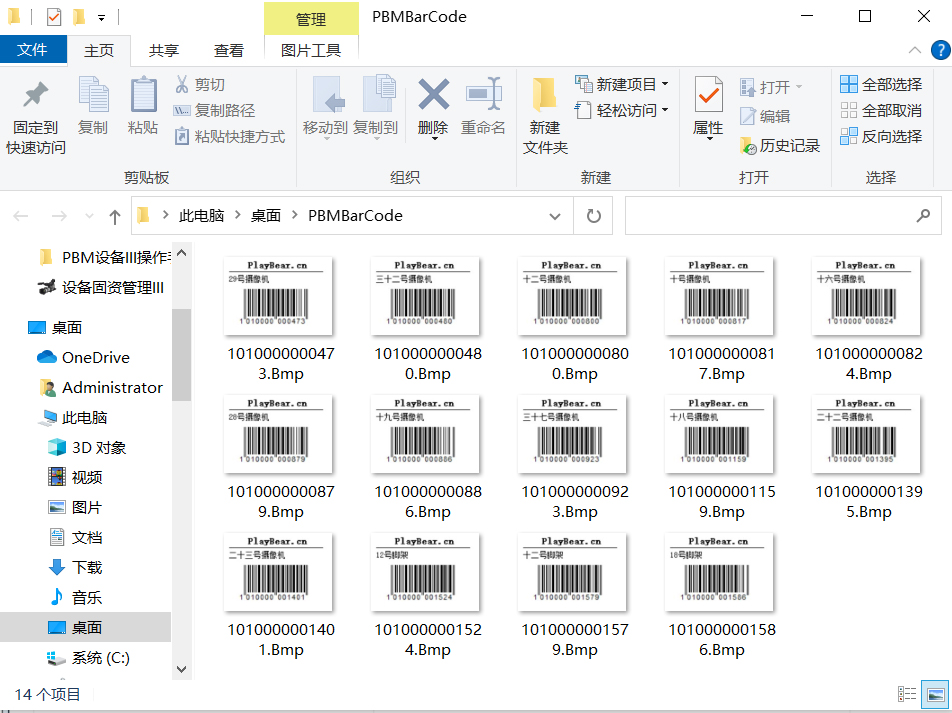Select the 1010000000473.Bmp barcode thumbnail
This screenshot has height=713, width=952.
pos(278,295)
